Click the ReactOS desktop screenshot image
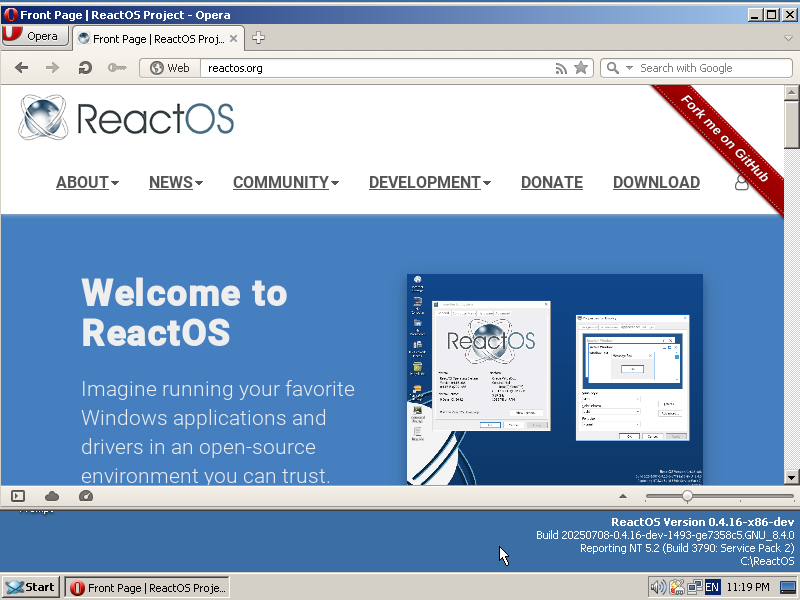800x600 pixels. 555,379
